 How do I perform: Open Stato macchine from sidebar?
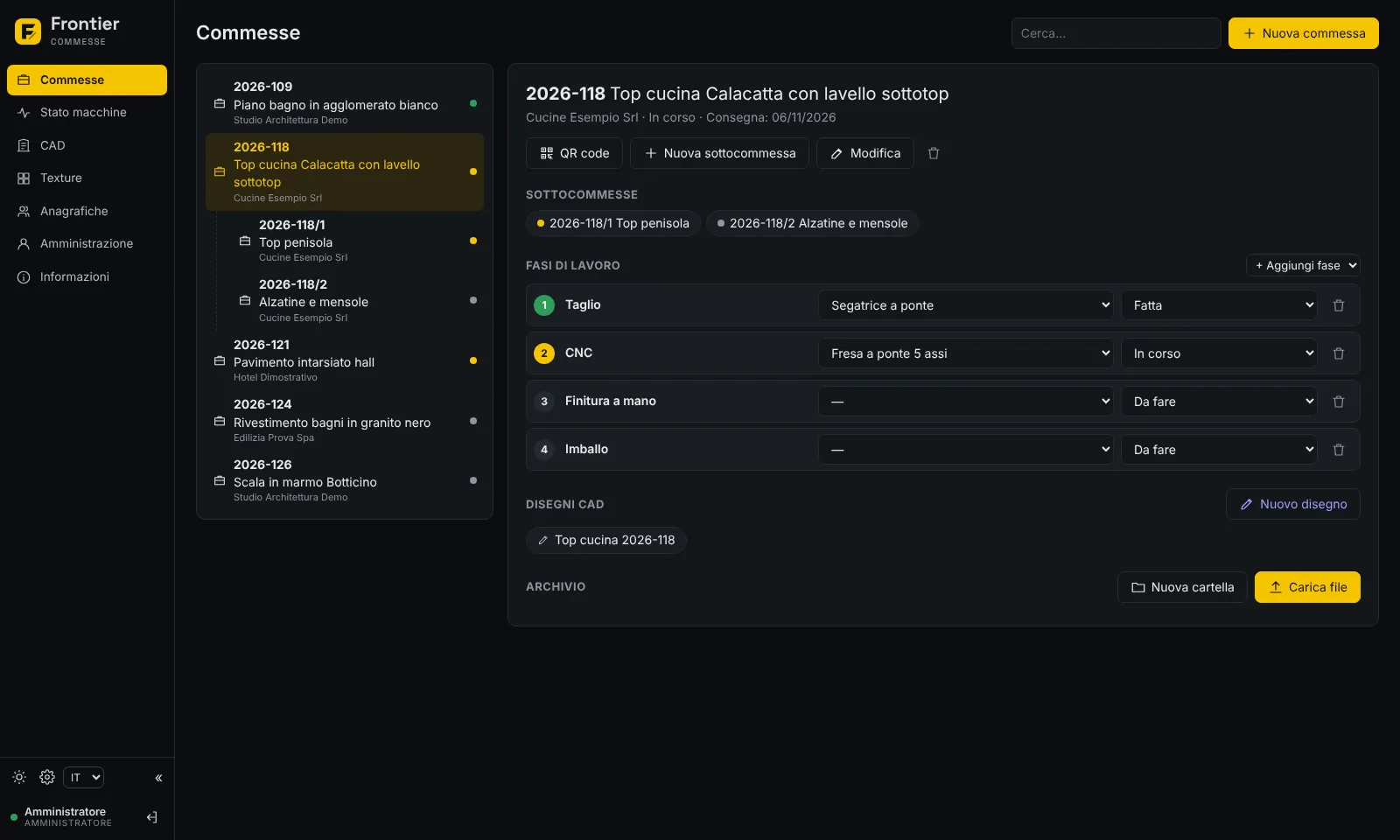point(87,112)
